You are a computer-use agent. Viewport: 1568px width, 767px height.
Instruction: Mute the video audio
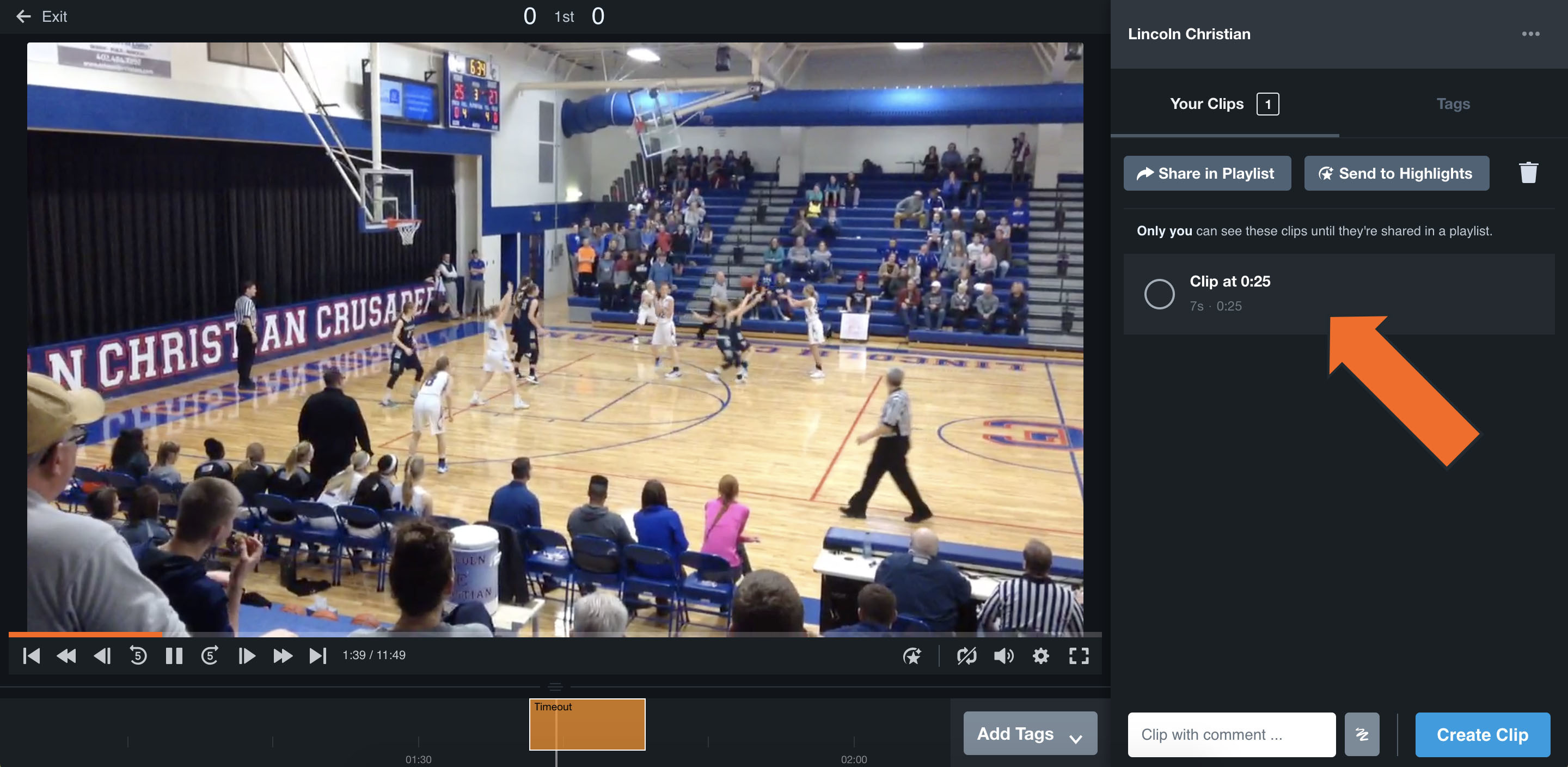coord(1004,655)
